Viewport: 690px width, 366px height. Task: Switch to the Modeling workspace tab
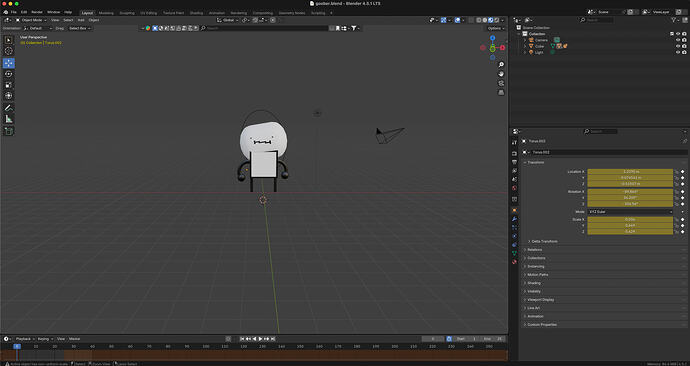point(106,13)
